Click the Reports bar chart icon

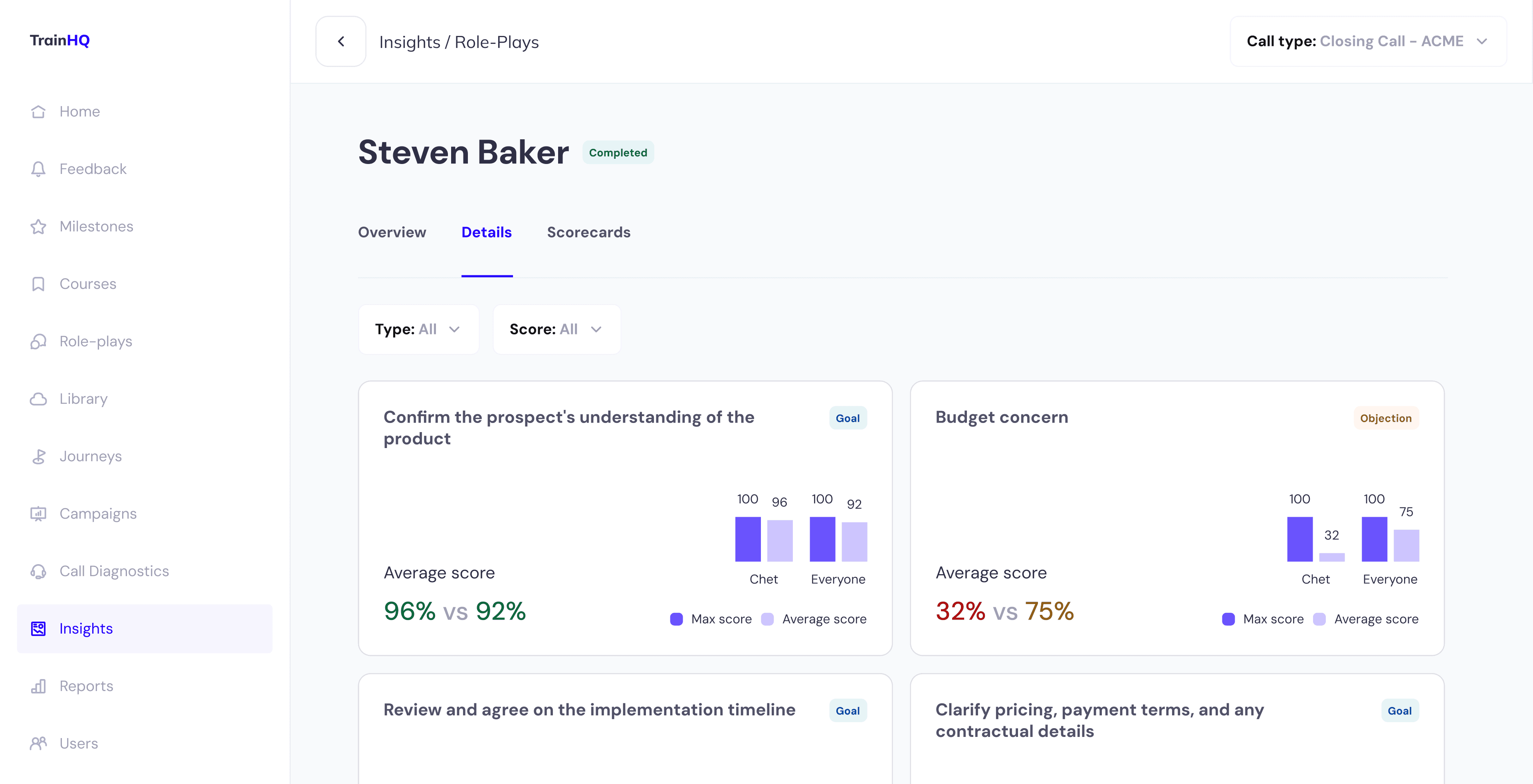pos(38,686)
